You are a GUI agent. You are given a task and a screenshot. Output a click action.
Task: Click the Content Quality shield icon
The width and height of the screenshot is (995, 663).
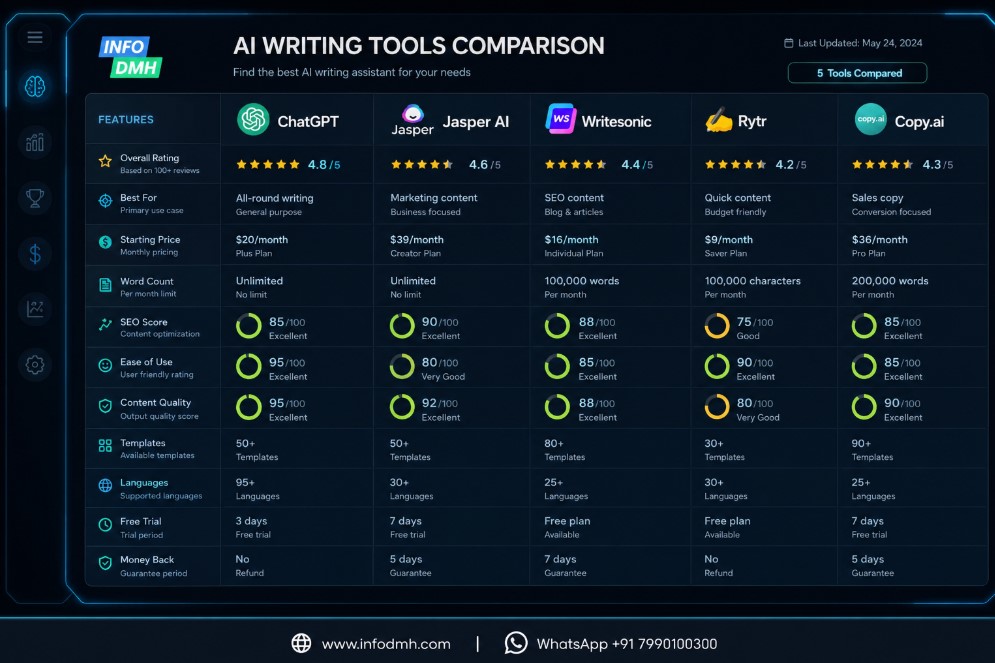pos(105,406)
